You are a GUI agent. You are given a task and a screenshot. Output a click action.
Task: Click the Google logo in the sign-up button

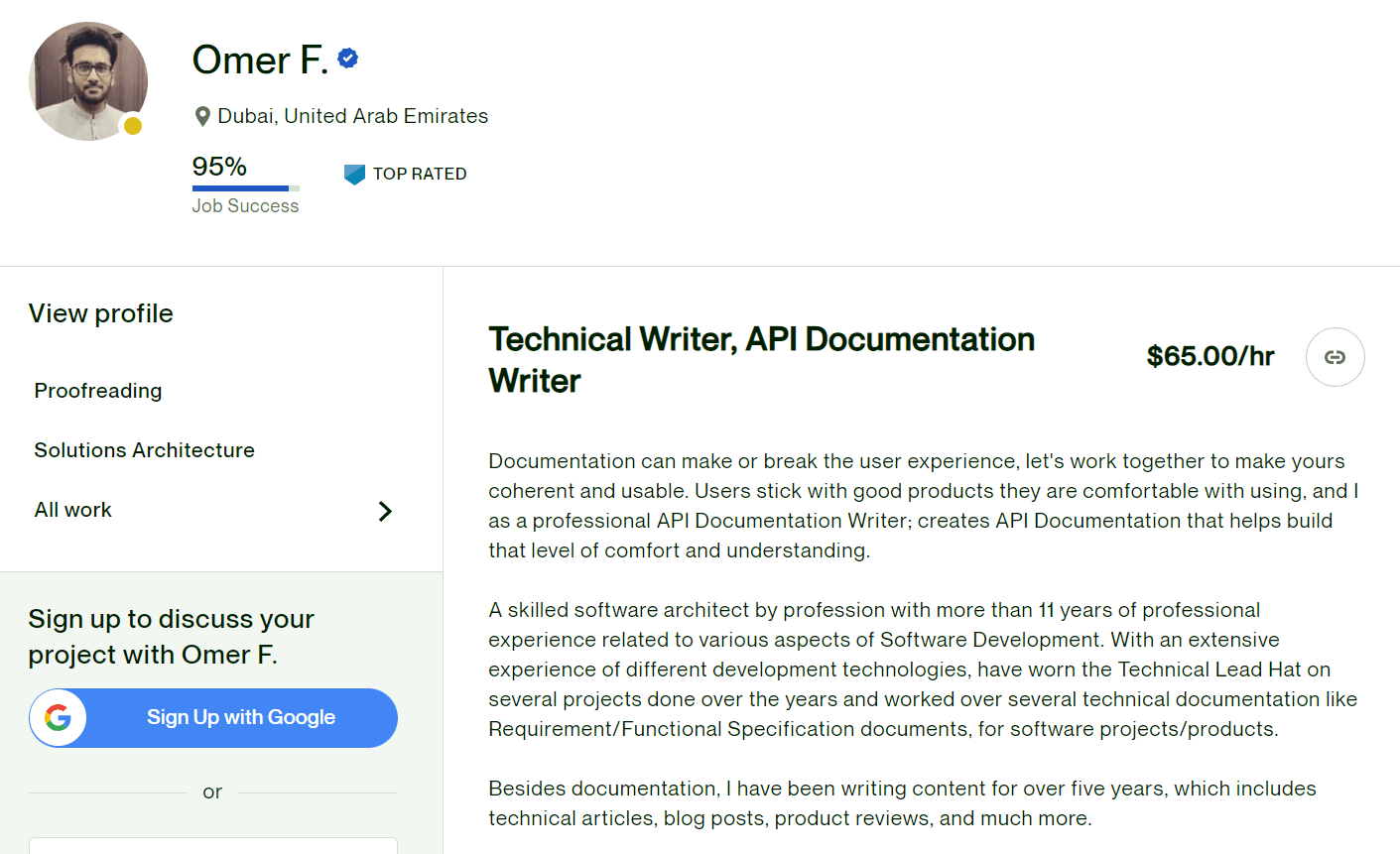coord(59,717)
